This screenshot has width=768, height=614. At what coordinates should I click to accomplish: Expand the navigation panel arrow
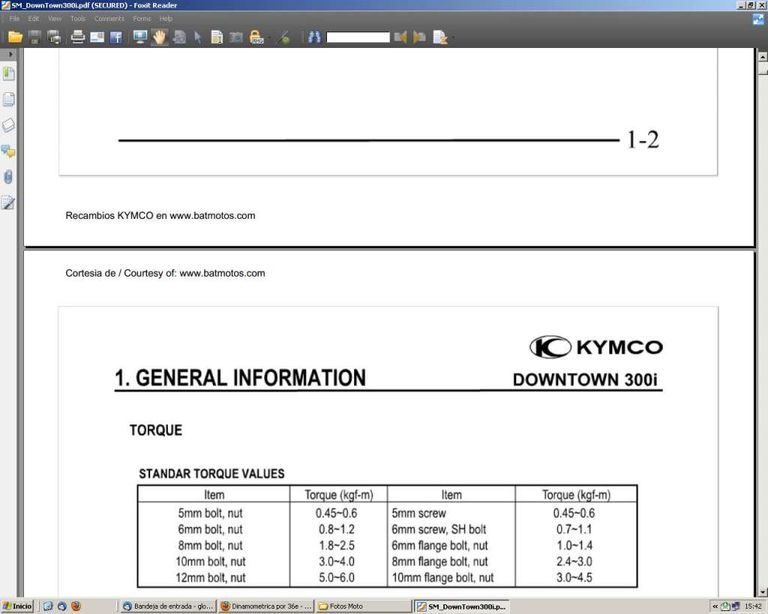(9, 57)
